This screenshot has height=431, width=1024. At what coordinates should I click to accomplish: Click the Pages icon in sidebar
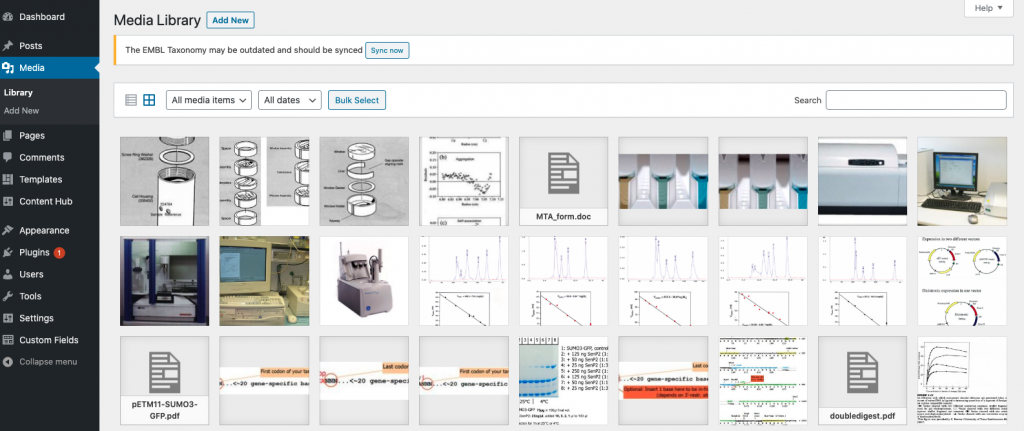[8, 136]
